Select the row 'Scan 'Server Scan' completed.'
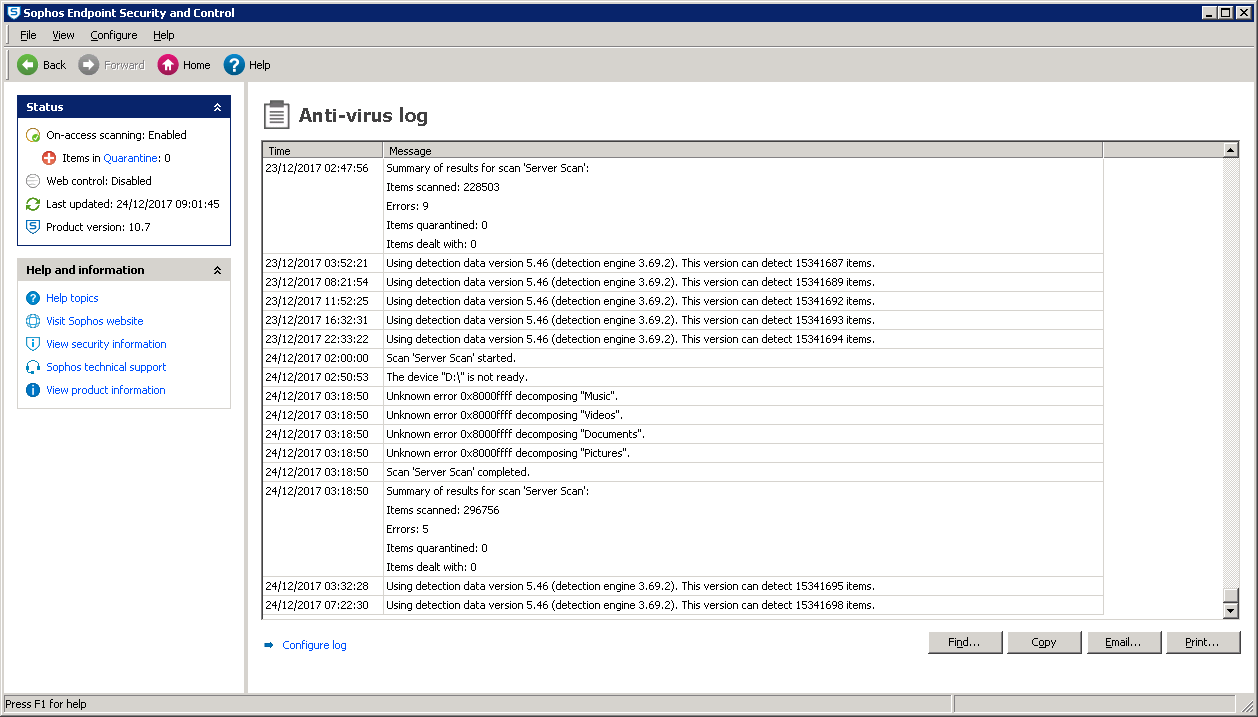The image size is (1258, 717). (683, 472)
